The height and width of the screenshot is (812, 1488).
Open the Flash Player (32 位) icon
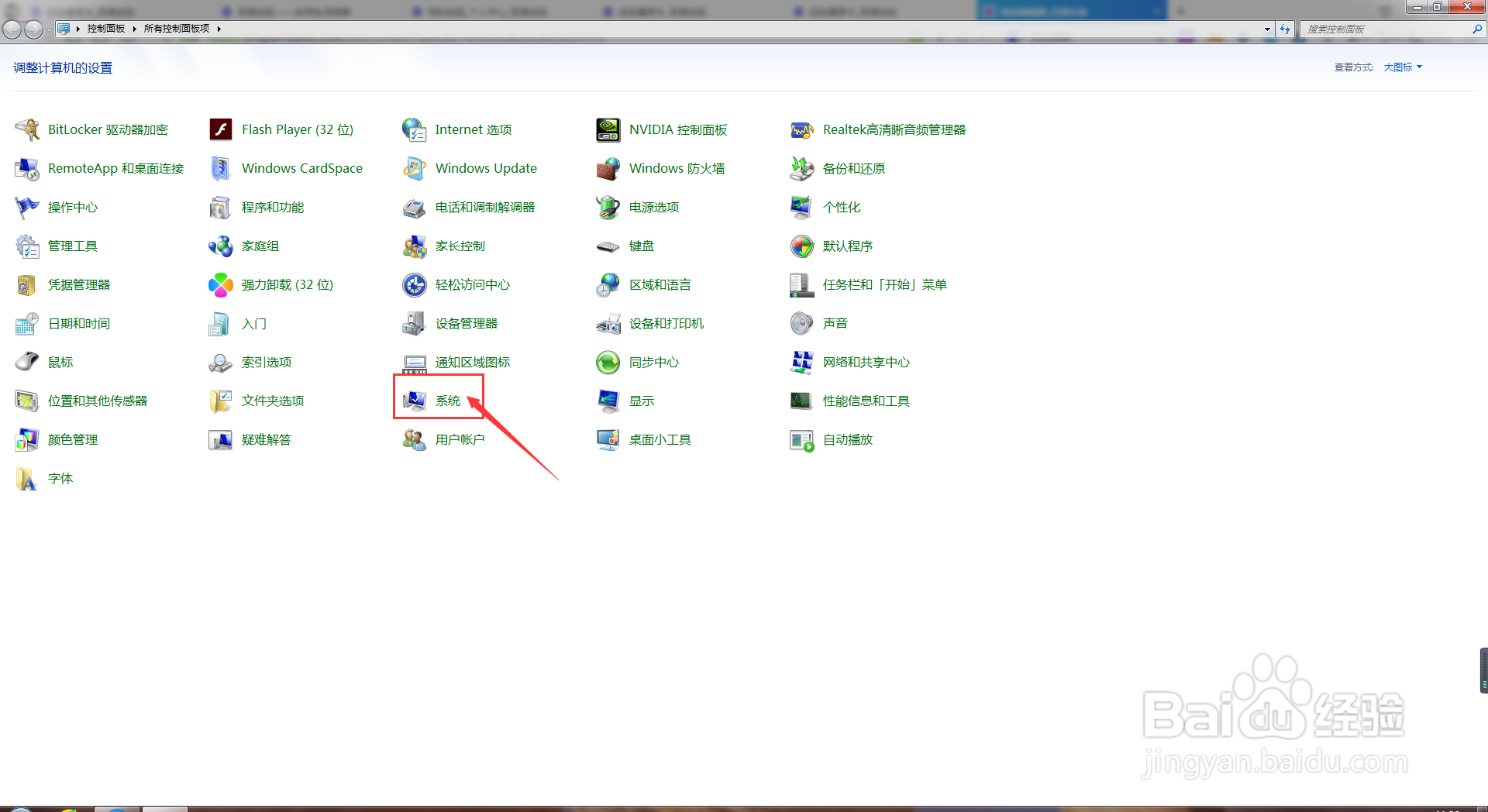tap(221, 129)
